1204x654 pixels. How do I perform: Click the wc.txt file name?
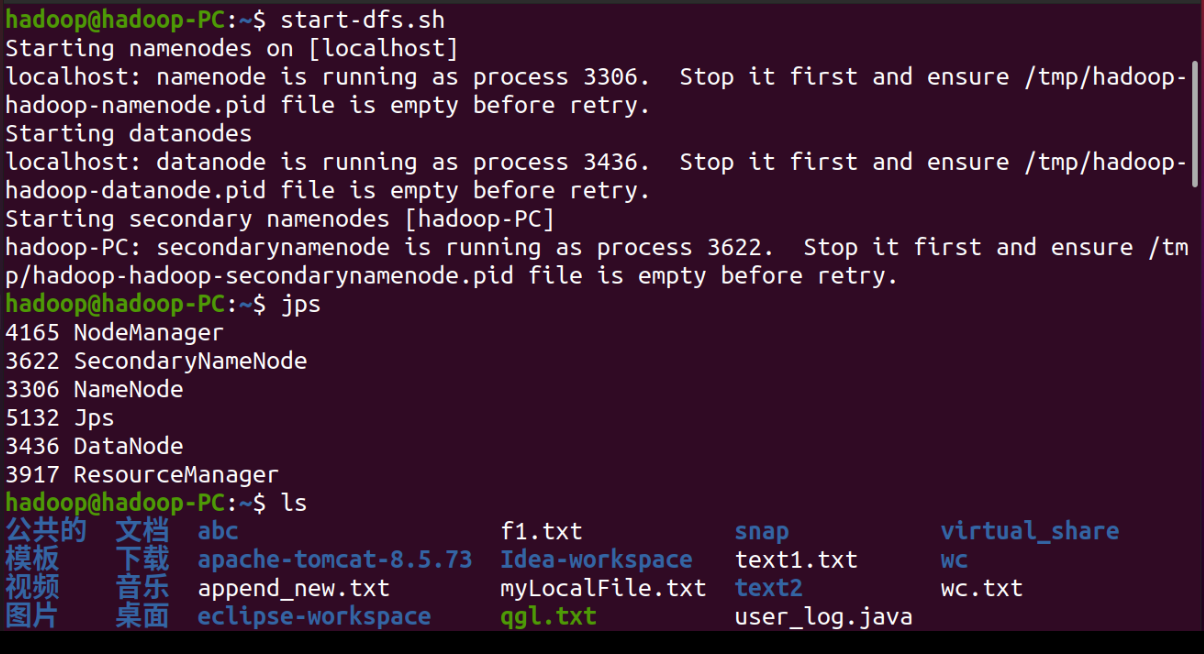point(981,588)
